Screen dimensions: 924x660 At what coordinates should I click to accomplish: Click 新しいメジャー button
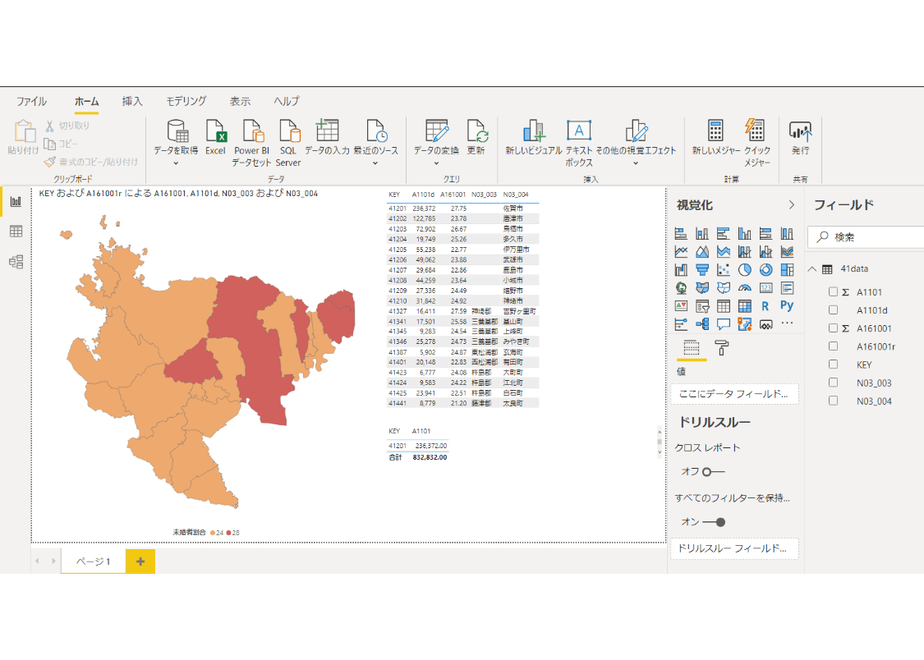[716, 137]
